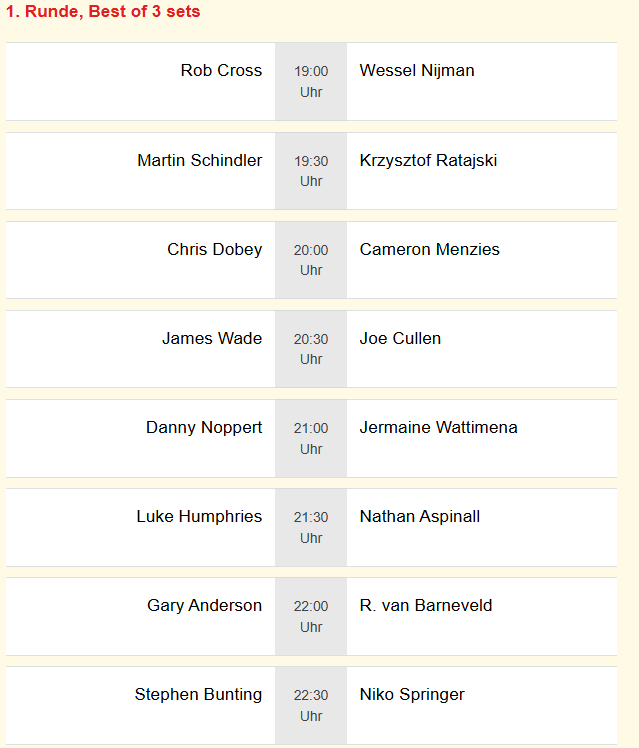This screenshot has width=639, height=748.
Task: Click on Joe Cullen
Action: coord(400,339)
